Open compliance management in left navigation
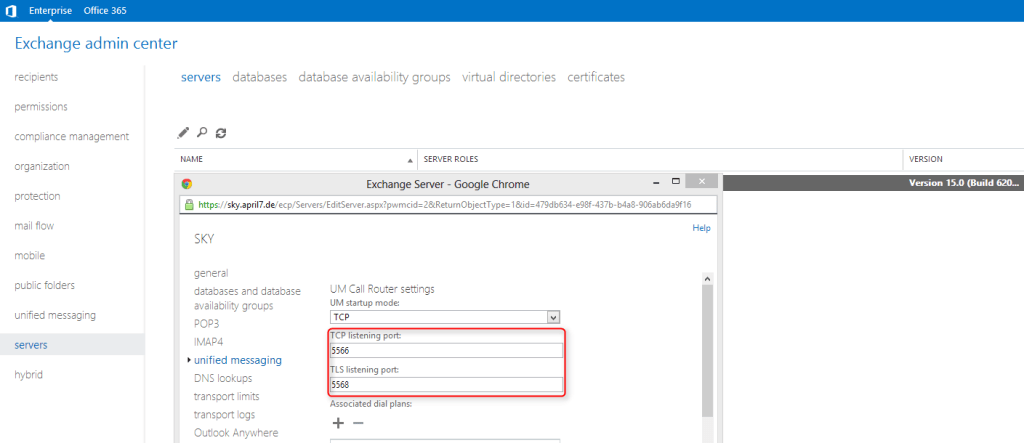 pyautogui.click(x=71, y=137)
